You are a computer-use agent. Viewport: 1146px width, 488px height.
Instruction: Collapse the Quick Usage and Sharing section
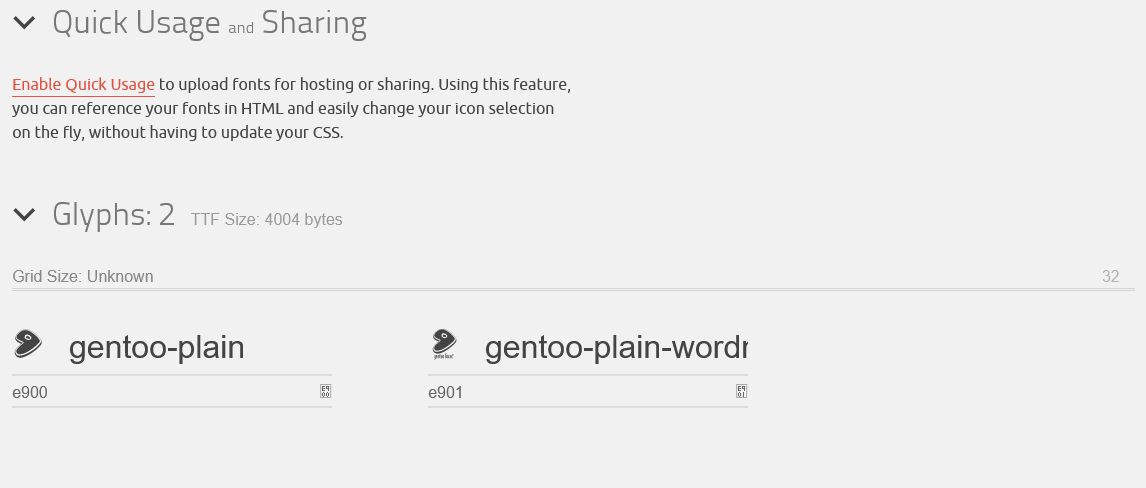pos(25,22)
